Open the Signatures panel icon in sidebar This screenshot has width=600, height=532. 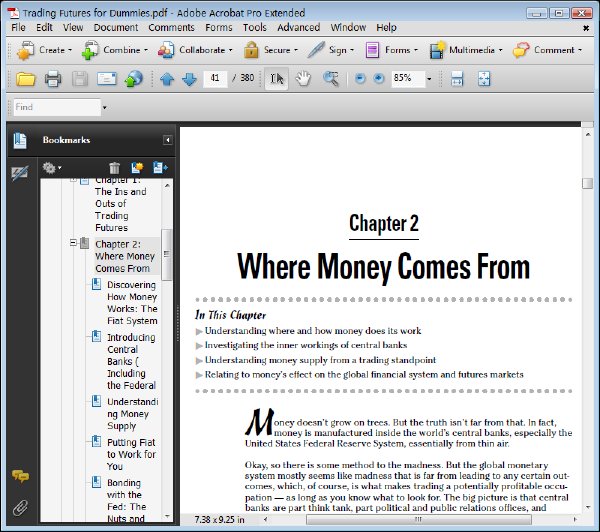[19, 173]
